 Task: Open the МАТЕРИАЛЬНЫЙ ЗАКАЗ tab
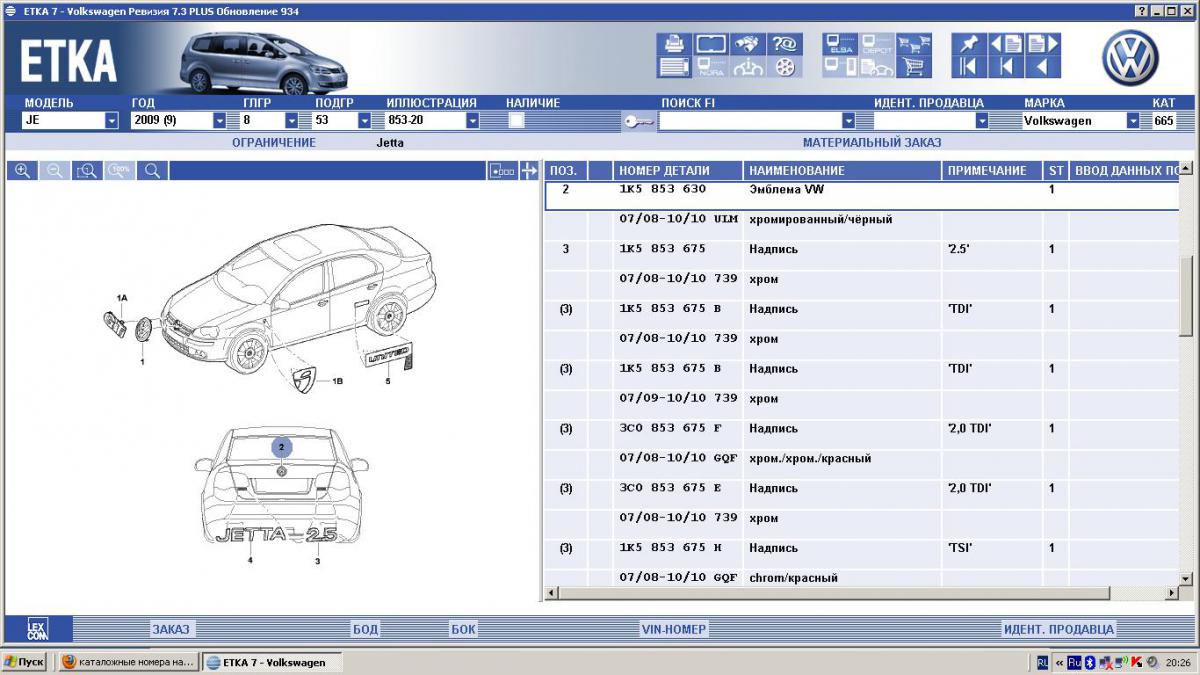coord(872,142)
